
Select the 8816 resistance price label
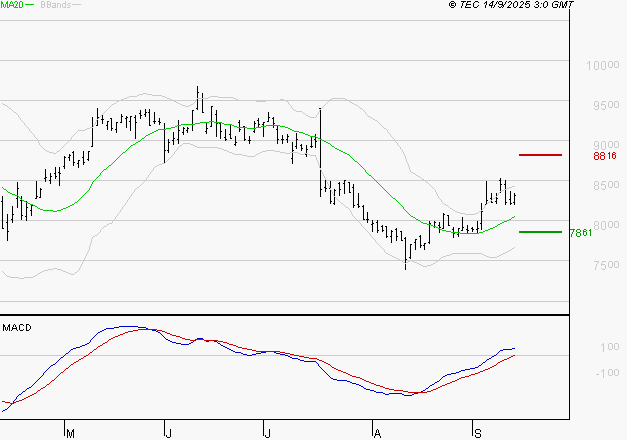[604, 156]
